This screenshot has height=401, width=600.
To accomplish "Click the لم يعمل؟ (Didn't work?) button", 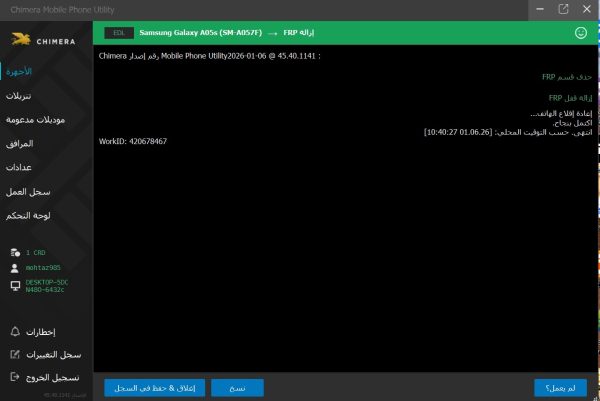I will pyautogui.click(x=561, y=388).
